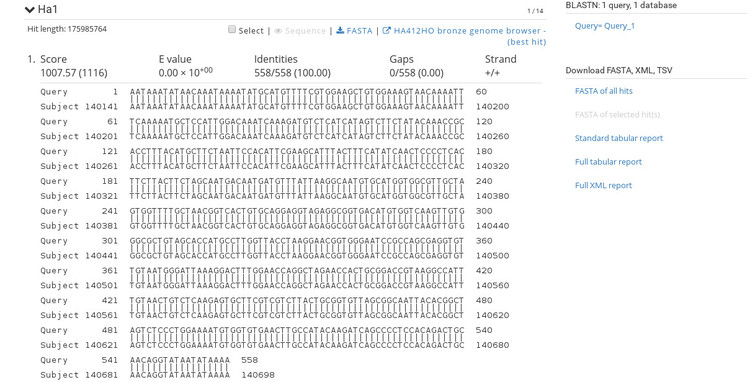Click the 1/14 hit counter
750x382 pixels.
pos(535,11)
